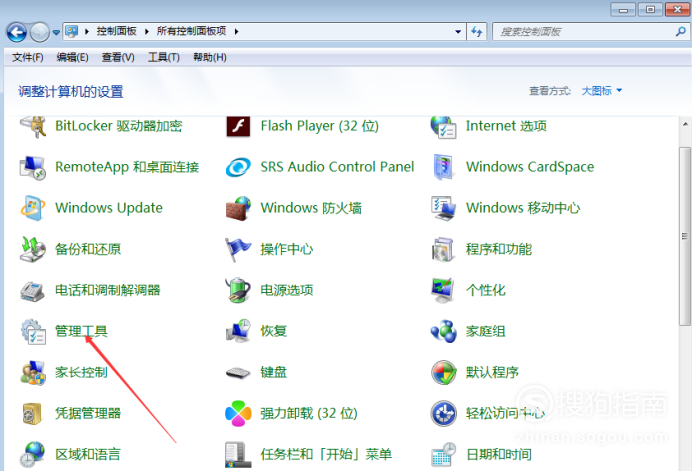This screenshot has height=471, width=692.
Task: Open the recent pages dropdown arrow
Action: [56, 32]
